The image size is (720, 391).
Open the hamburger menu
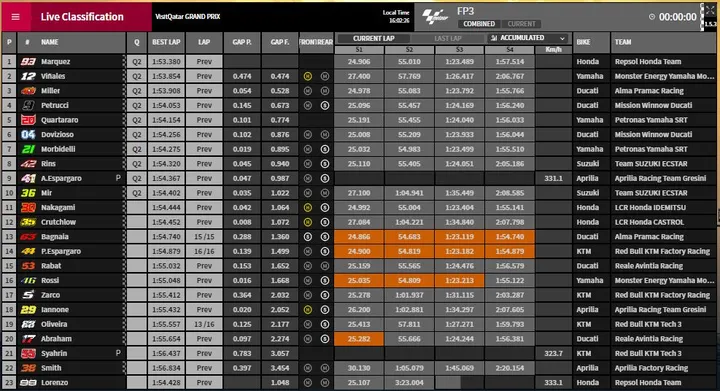tap(16, 17)
